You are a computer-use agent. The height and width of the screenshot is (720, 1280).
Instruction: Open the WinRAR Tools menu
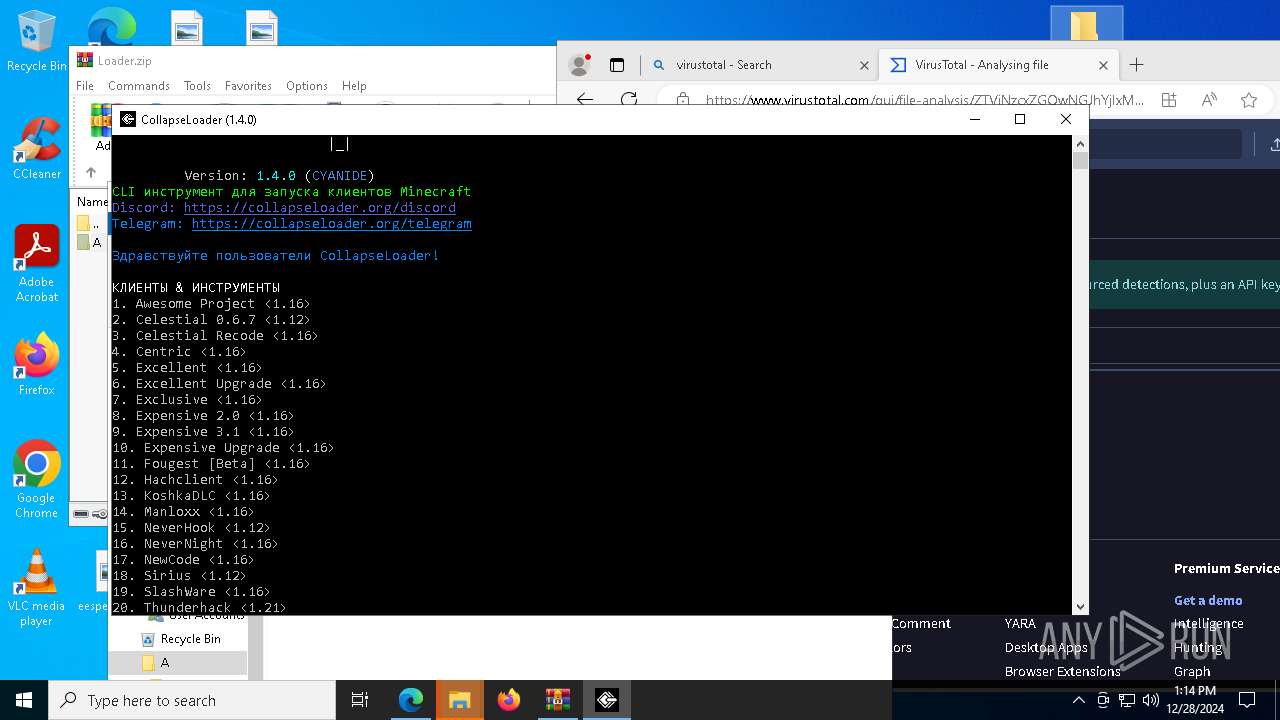click(197, 86)
